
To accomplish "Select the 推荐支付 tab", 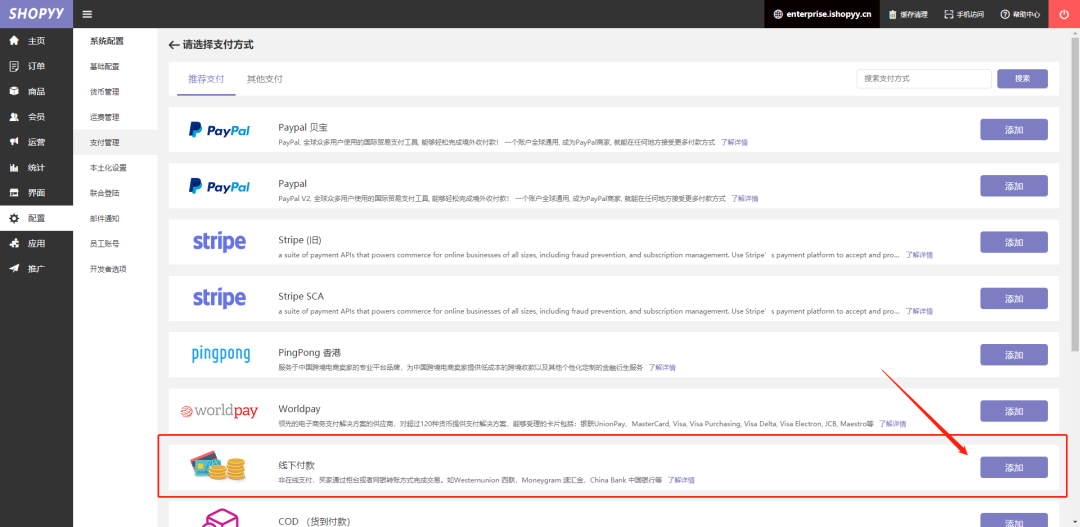I will [207, 79].
